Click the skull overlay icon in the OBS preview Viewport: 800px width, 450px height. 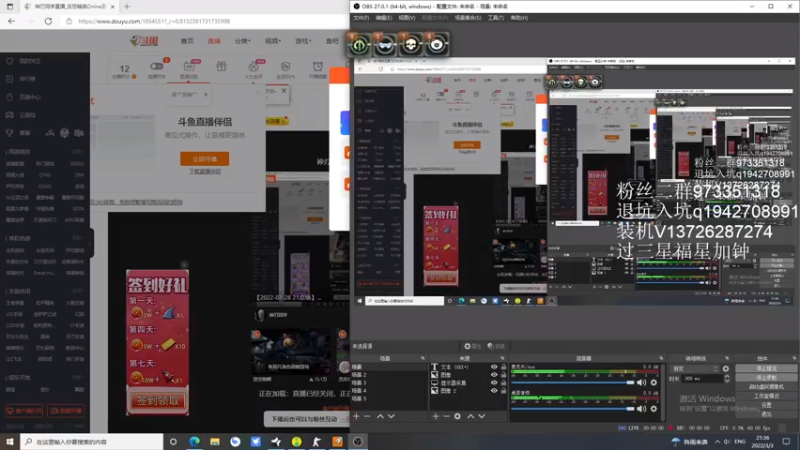coord(410,45)
